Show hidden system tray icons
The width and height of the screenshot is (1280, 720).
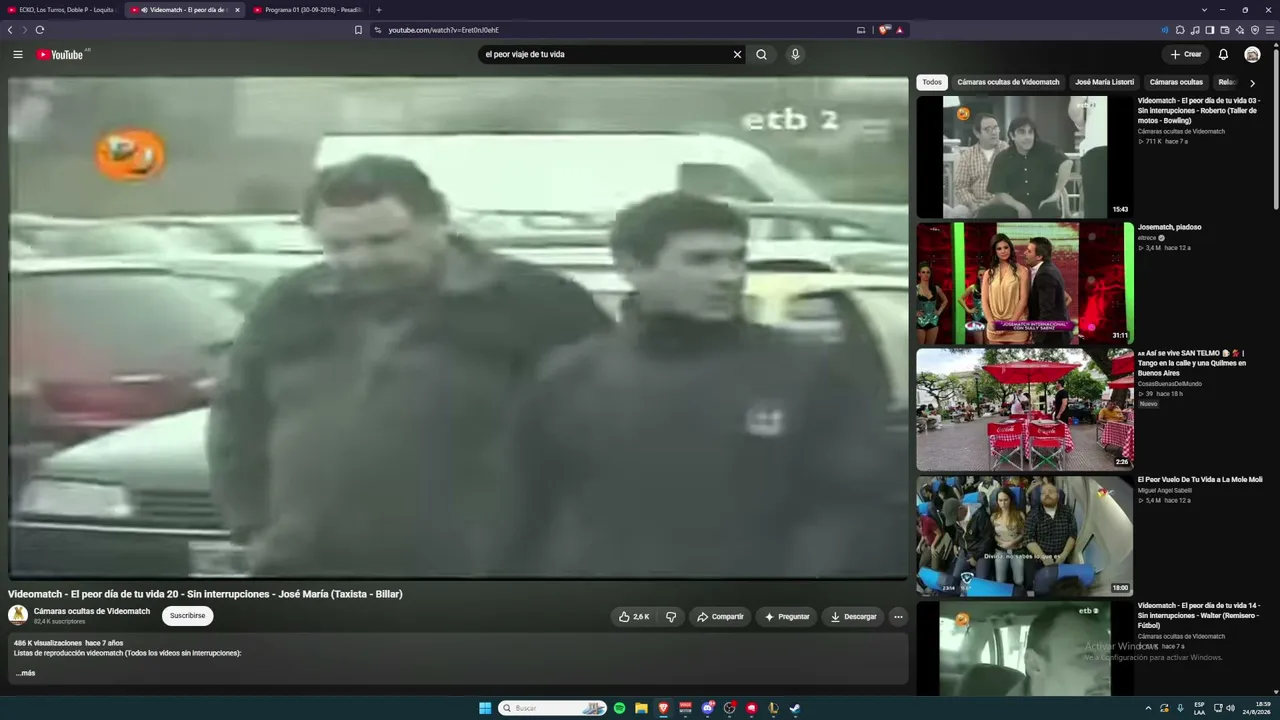tap(1148, 708)
